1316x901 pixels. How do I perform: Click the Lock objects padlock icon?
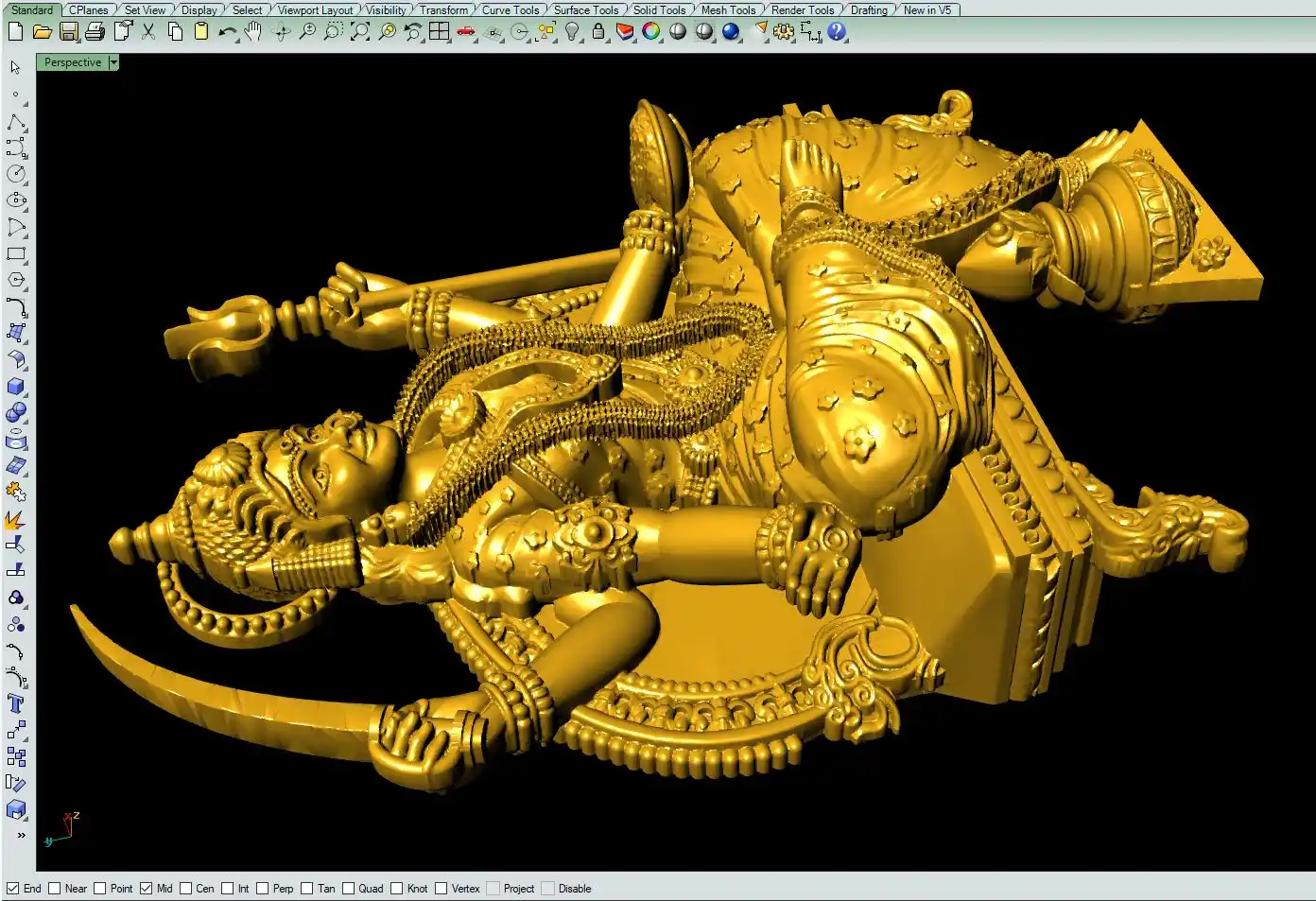[597, 32]
